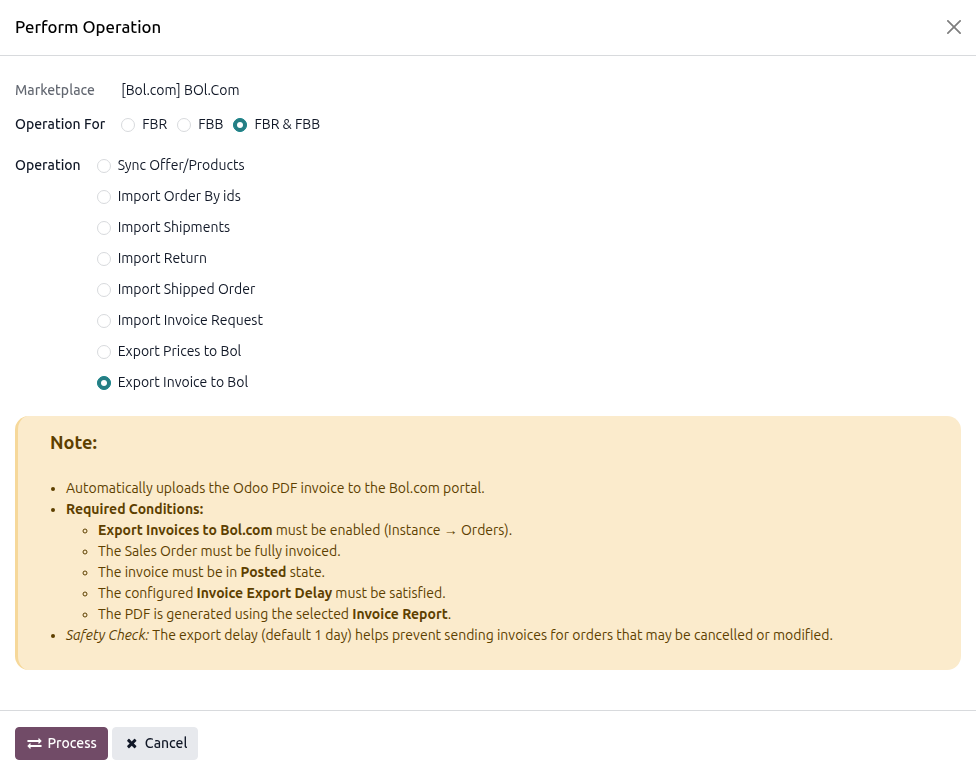Click the Operation For label

coord(60,124)
